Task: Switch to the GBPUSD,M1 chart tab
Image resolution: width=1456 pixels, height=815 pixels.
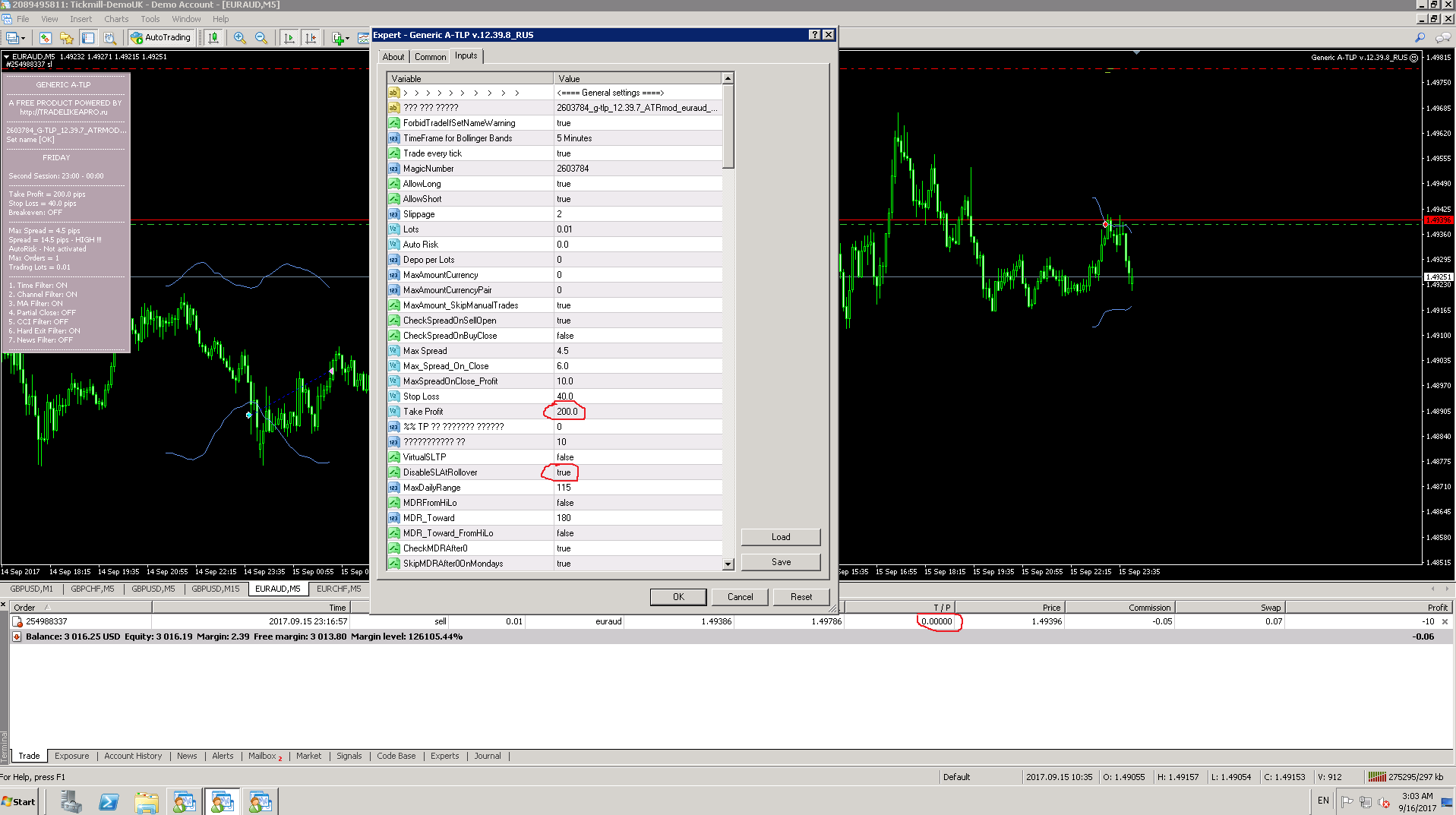Action: [x=32, y=589]
